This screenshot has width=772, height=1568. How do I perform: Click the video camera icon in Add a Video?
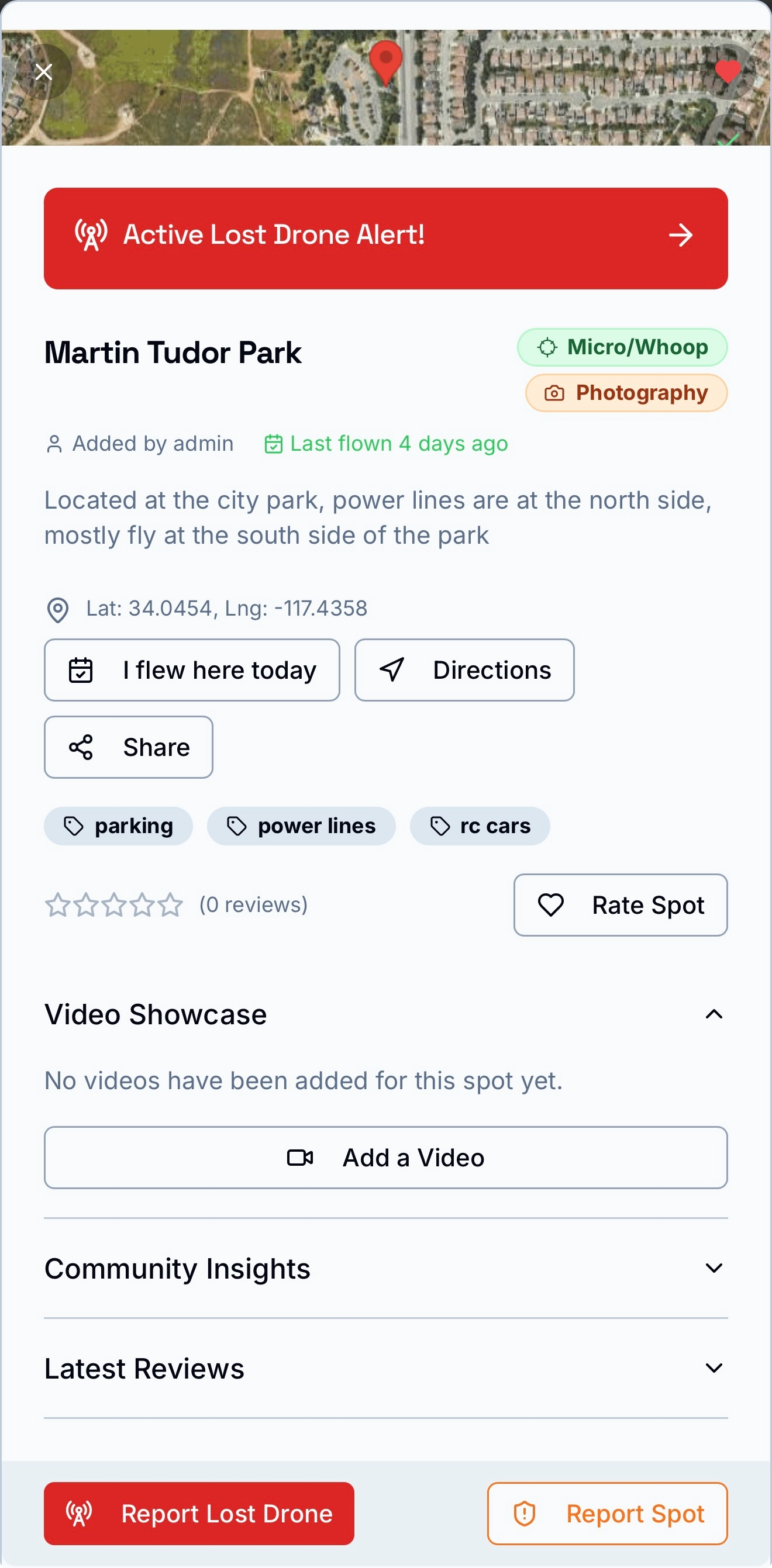pyautogui.click(x=301, y=1157)
